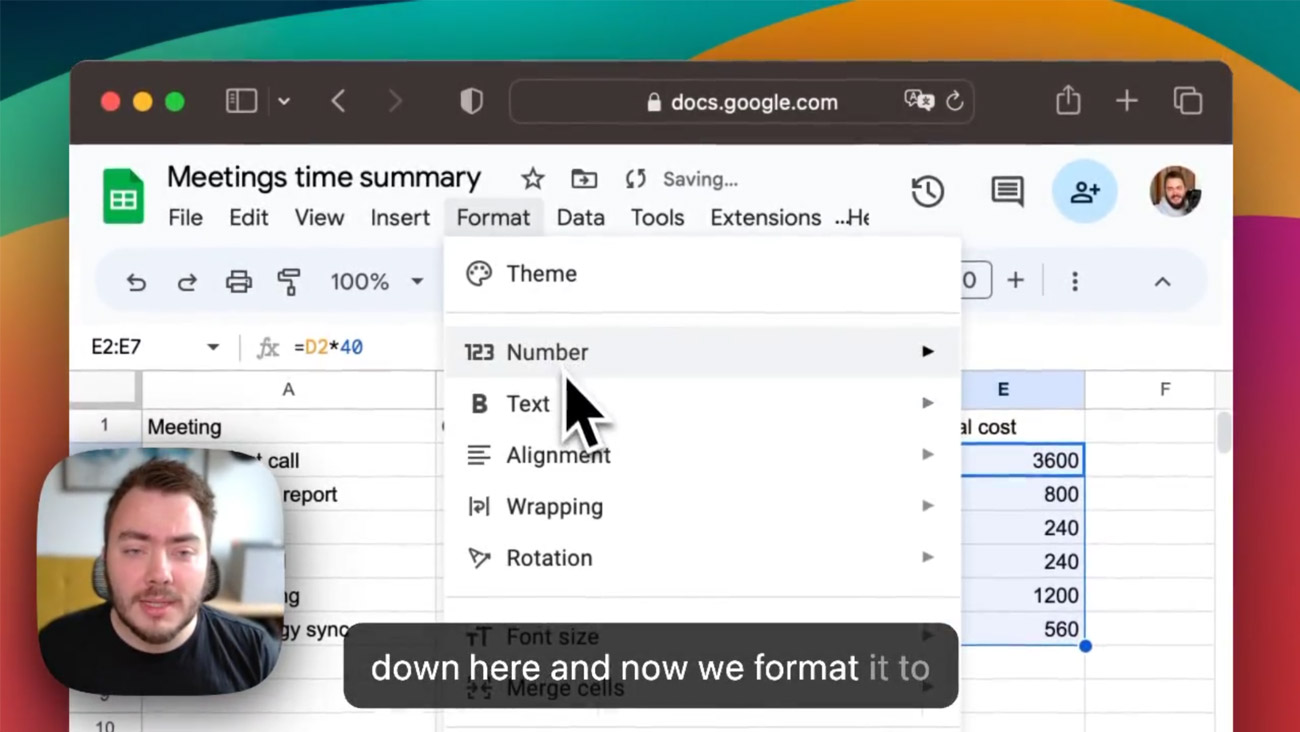Click the Safari sidebar toggle icon
Screen dimensions: 1300x732
pos(241,101)
